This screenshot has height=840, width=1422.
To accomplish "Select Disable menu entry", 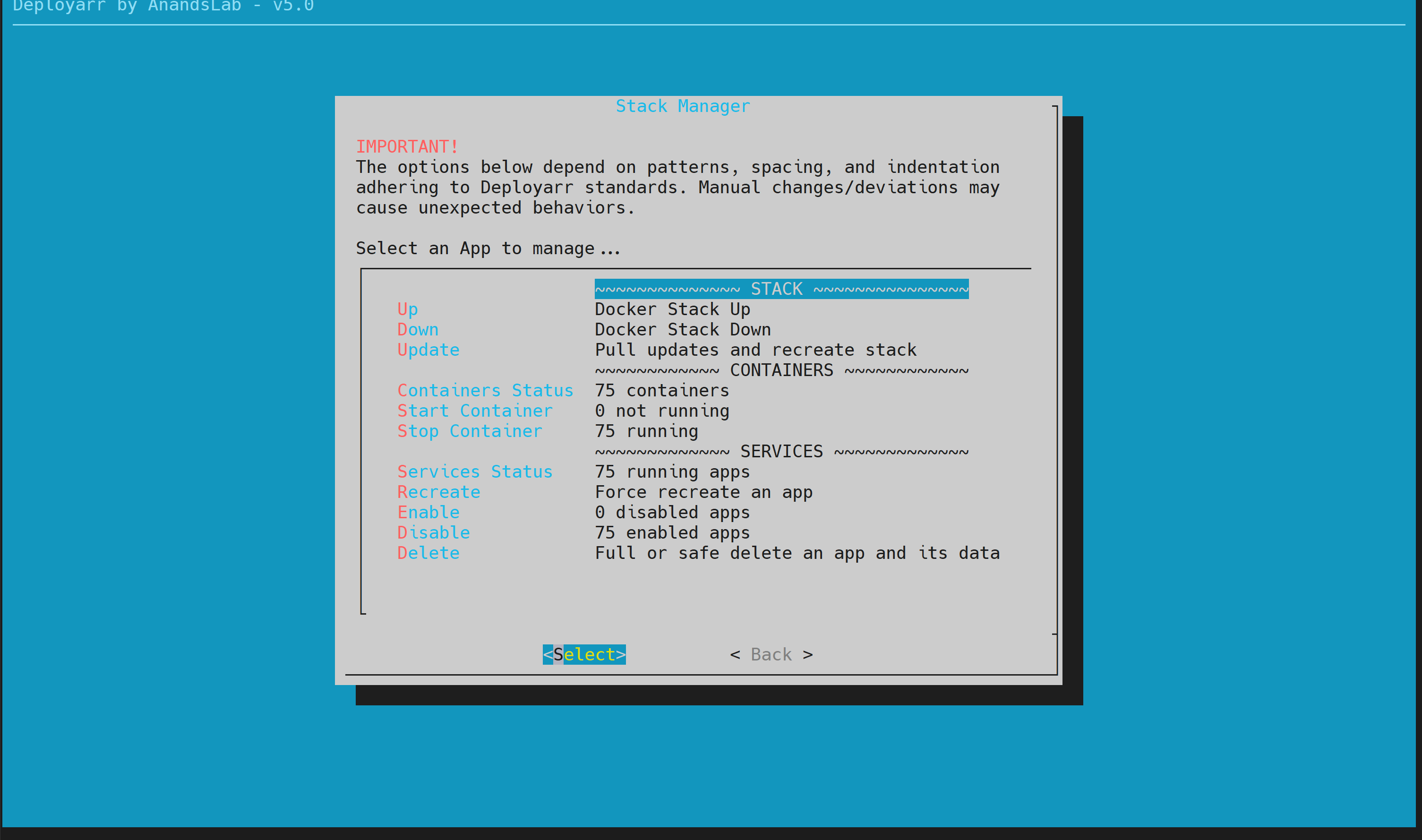I will coord(433,532).
